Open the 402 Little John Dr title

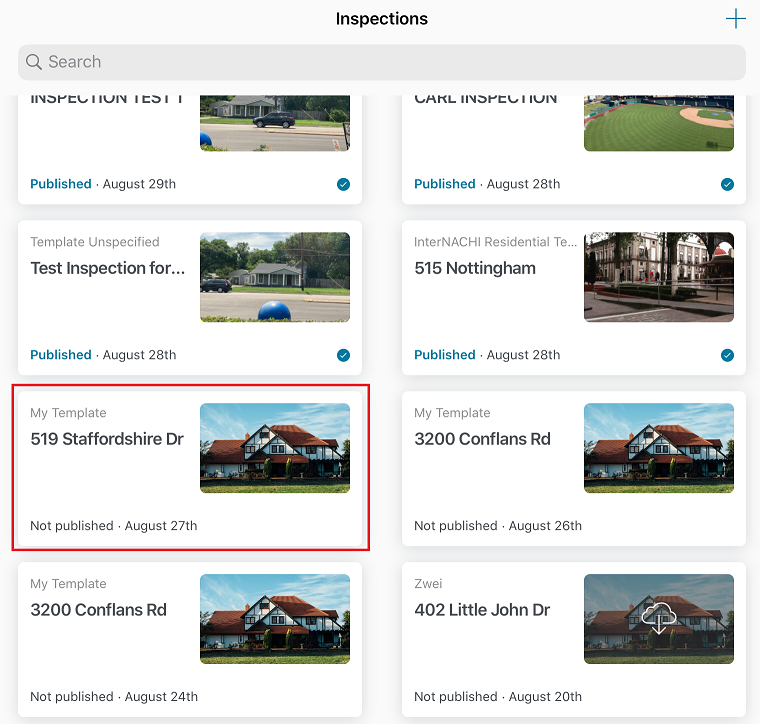pos(482,610)
